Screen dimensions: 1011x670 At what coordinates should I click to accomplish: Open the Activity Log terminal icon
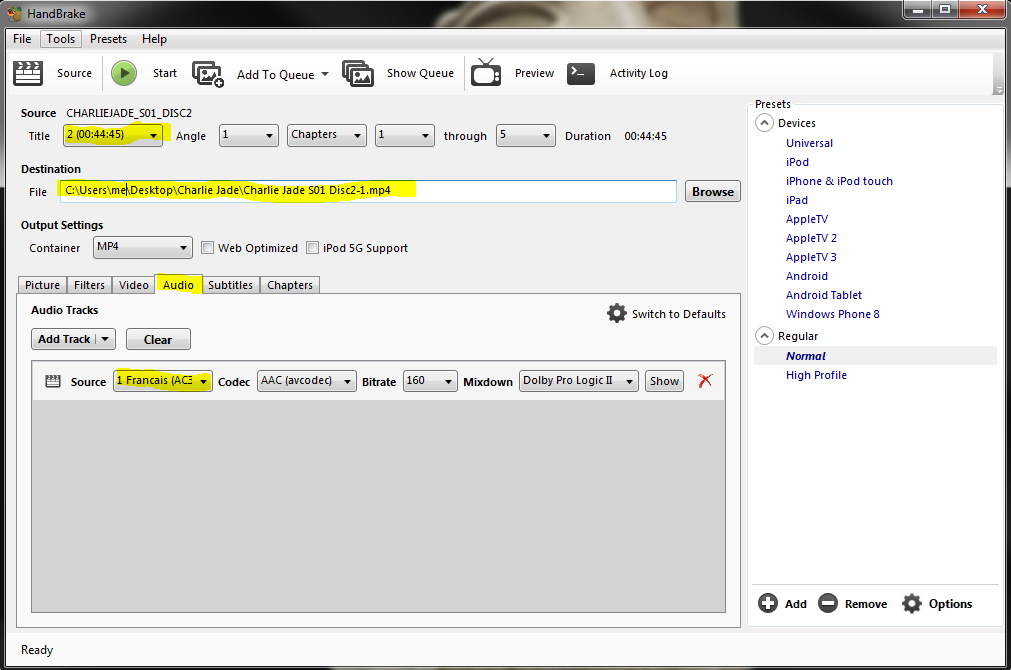pyautogui.click(x=581, y=73)
